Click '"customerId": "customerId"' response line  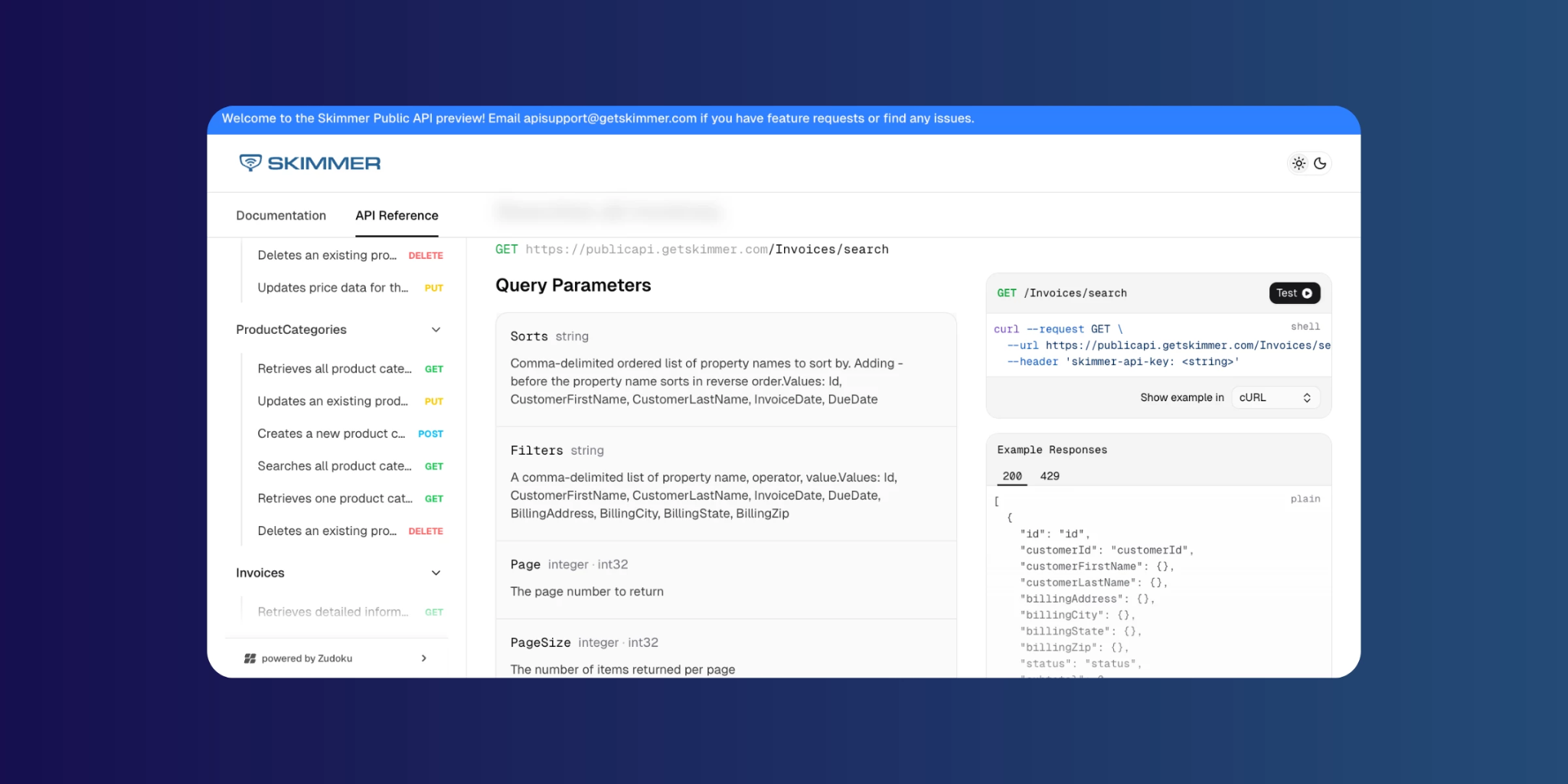click(1106, 550)
